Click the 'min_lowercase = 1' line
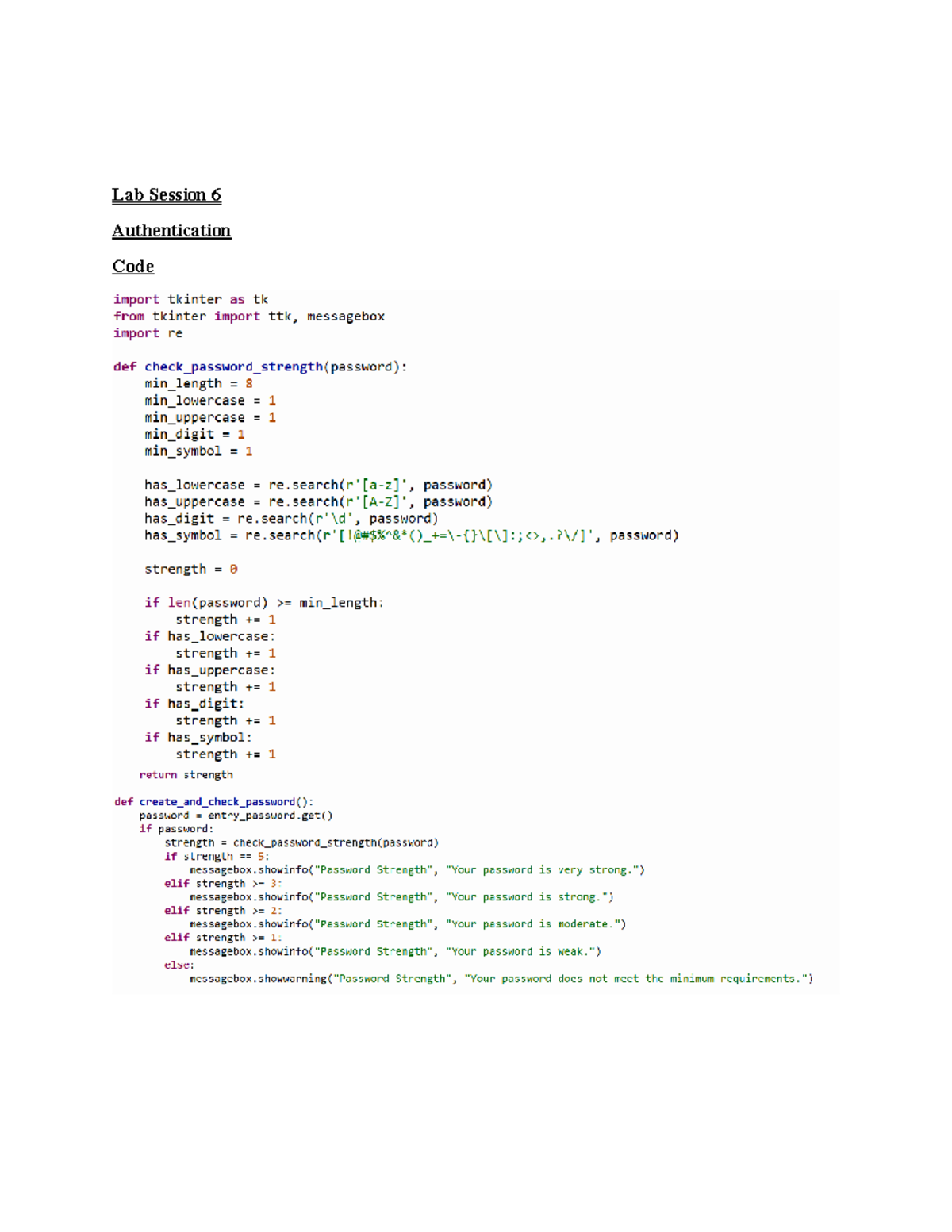Image resolution: width=952 pixels, height=1232 pixels. click(210, 401)
